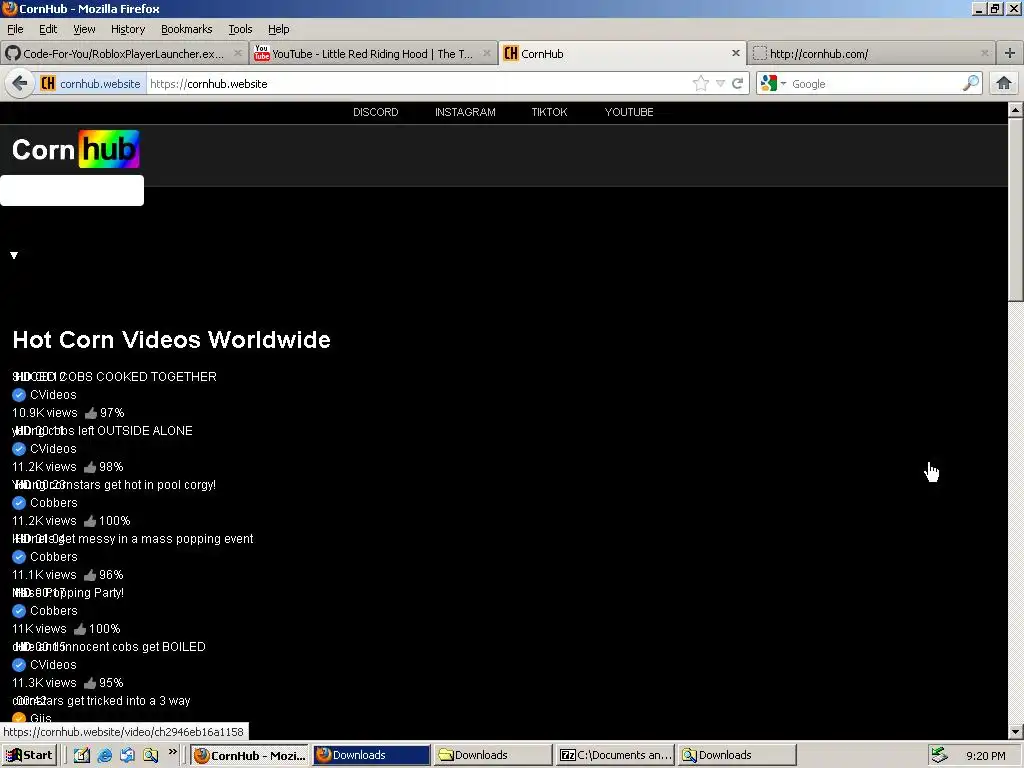The width and height of the screenshot is (1024, 768).
Task: Click the 9:20 PM clock
Action: pos(985,756)
